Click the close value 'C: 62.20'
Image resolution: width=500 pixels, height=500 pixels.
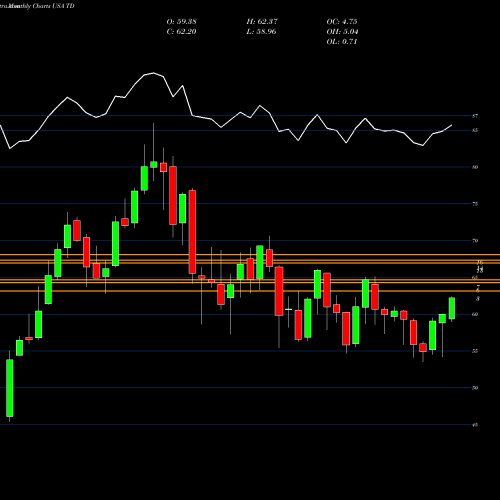tap(181, 32)
